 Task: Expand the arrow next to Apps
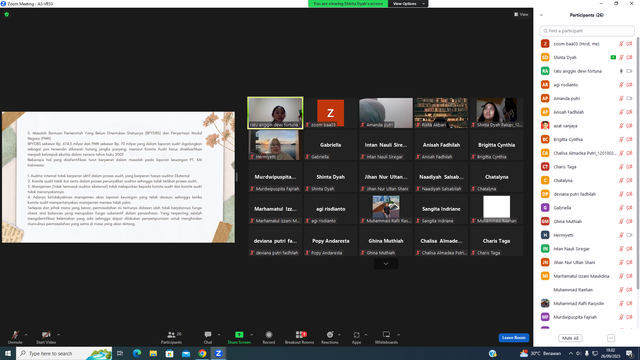(366, 335)
